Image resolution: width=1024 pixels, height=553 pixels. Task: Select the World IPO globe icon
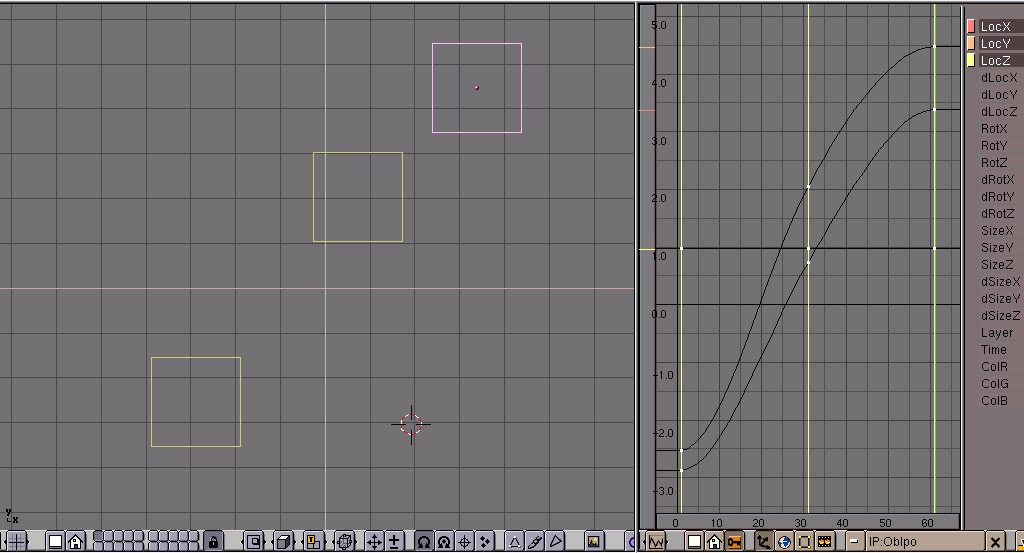click(784, 542)
